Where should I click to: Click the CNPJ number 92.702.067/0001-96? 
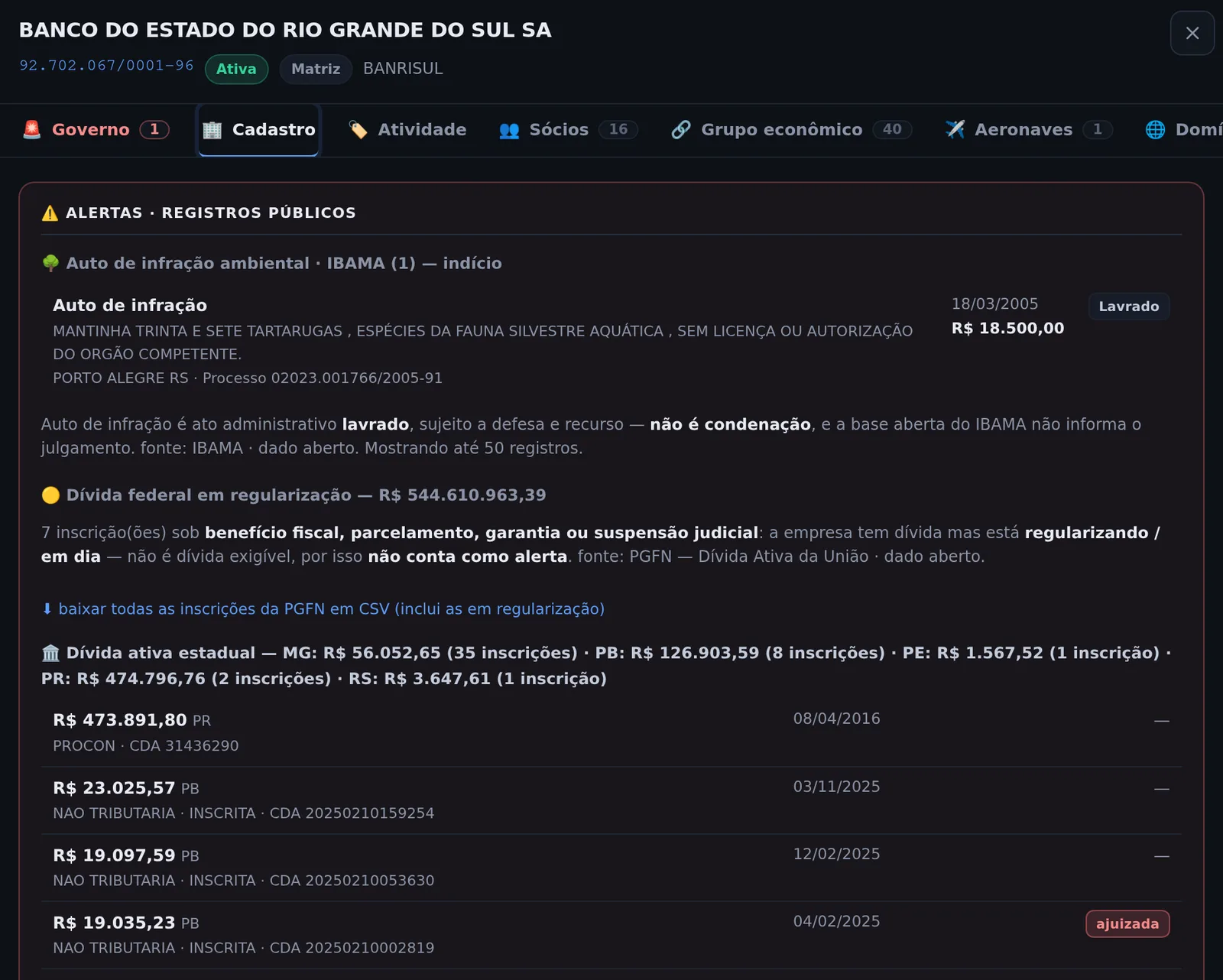pyautogui.click(x=106, y=66)
